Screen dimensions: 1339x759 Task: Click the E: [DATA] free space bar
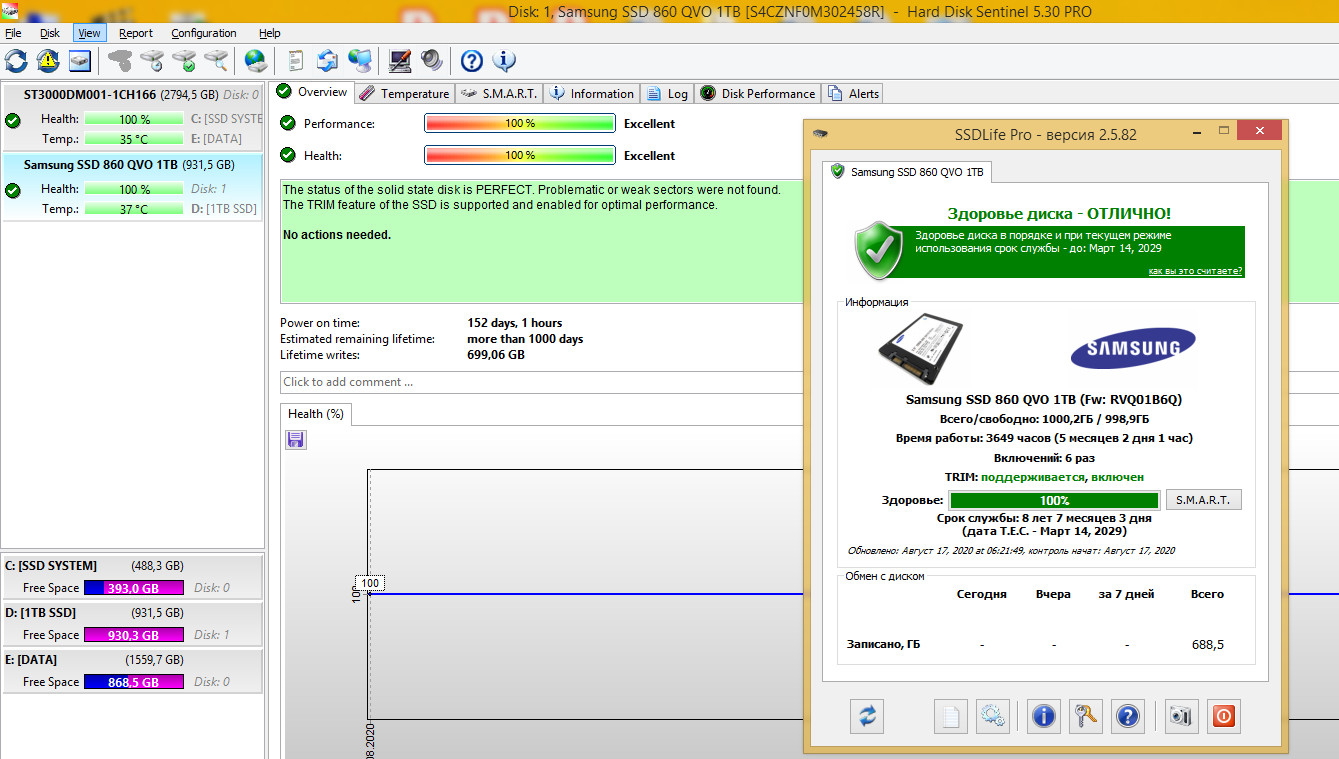point(133,682)
